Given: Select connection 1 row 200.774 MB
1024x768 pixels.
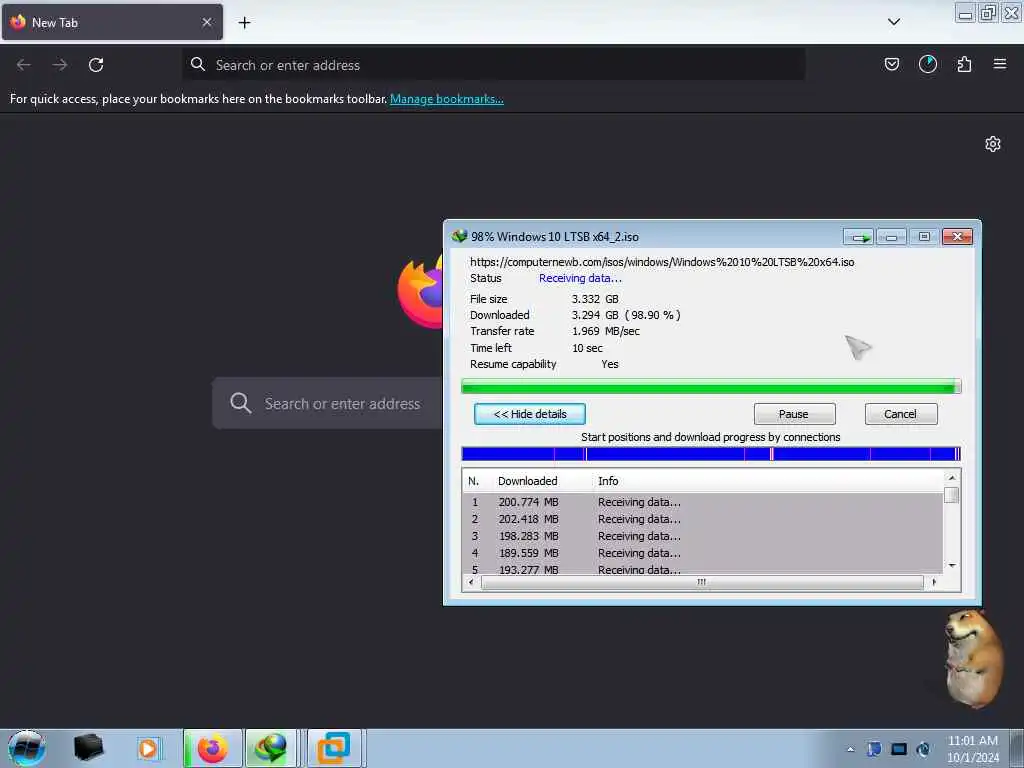Looking at the screenshot, I should pos(703,502).
